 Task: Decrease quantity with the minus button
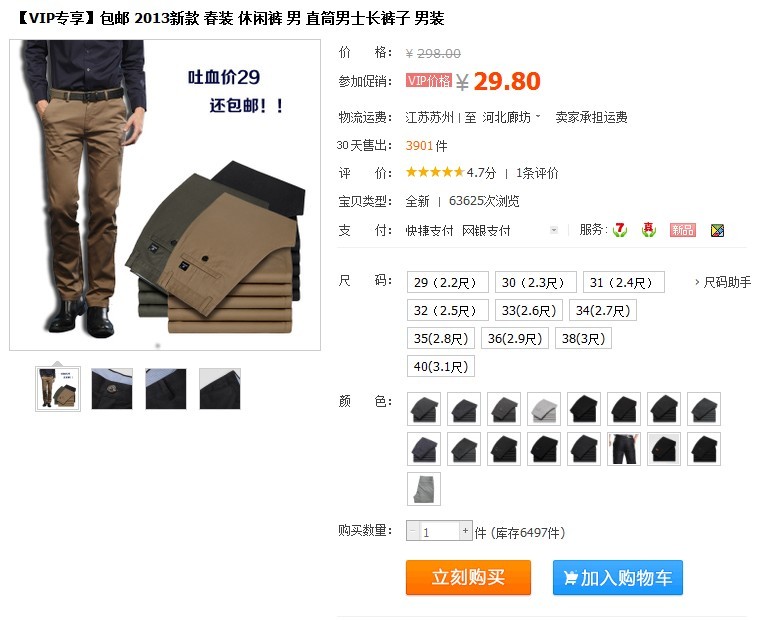[412, 531]
